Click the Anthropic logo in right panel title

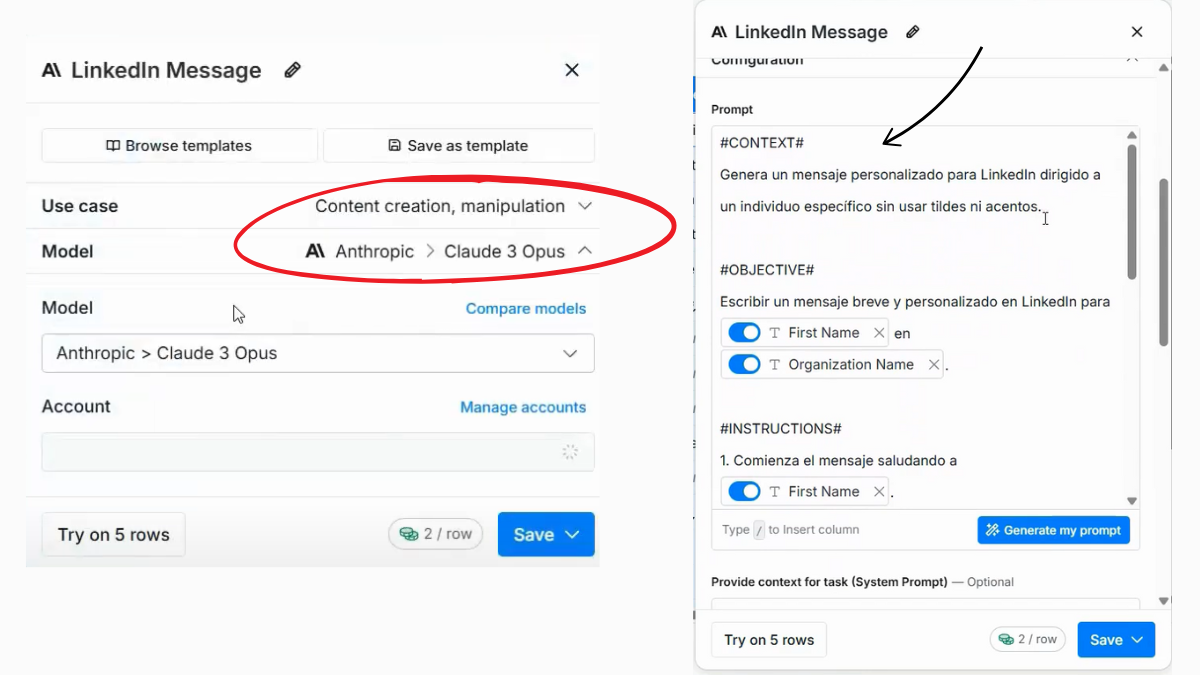pyautogui.click(x=718, y=32)
